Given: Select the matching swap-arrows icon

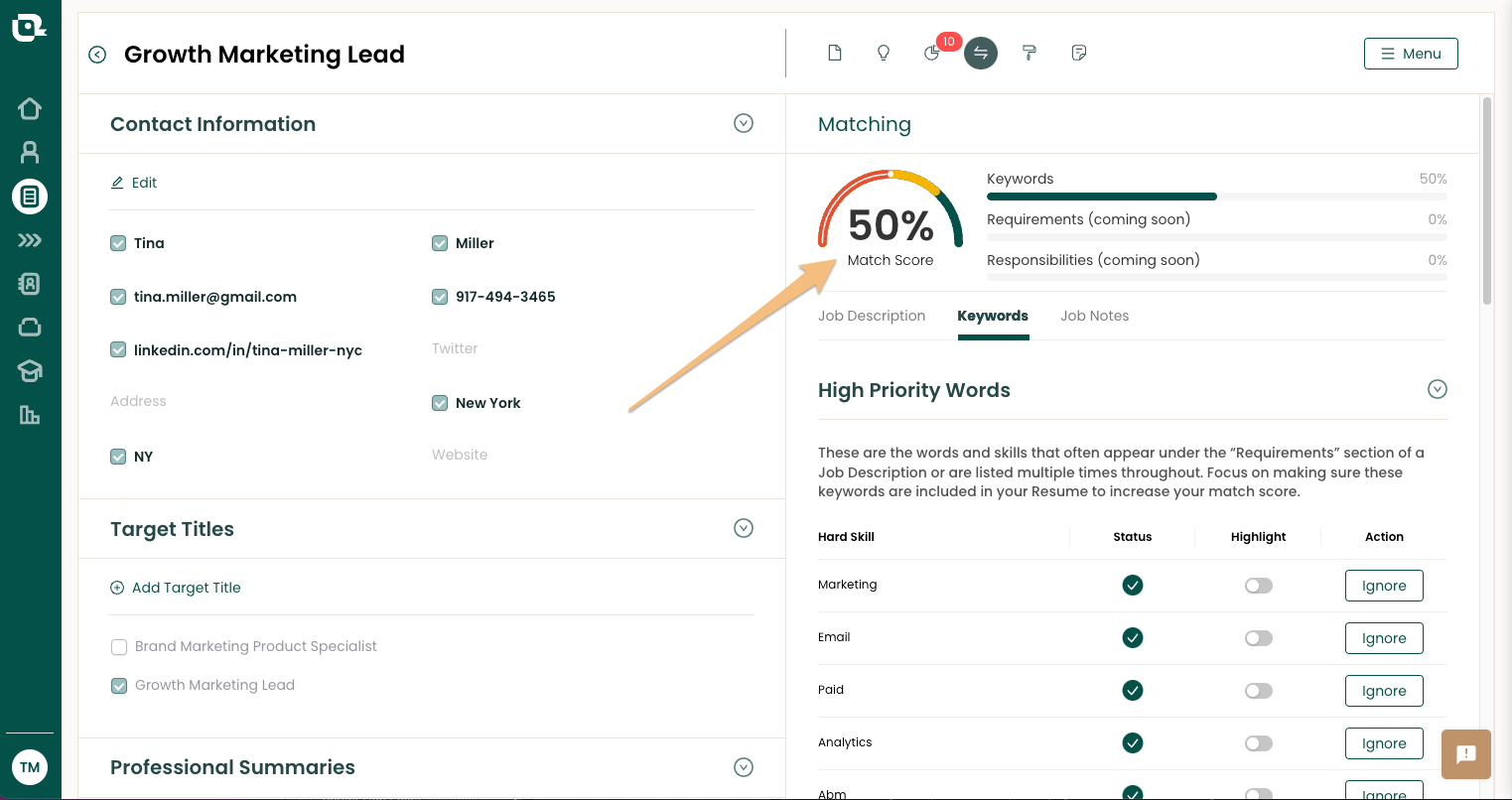Looking at the screenshot, I should tap(981, 53).
